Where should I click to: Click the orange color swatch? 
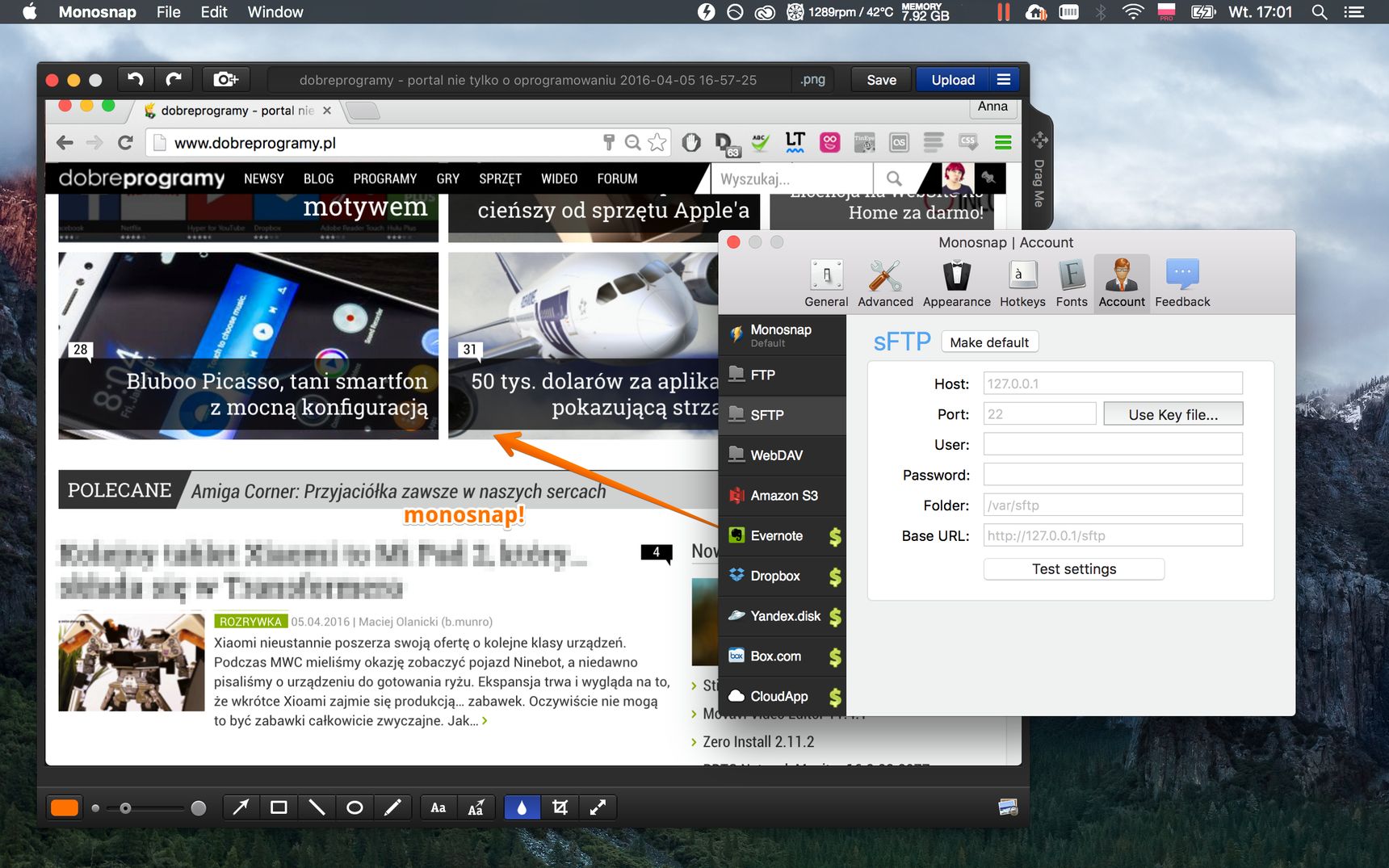65,807
